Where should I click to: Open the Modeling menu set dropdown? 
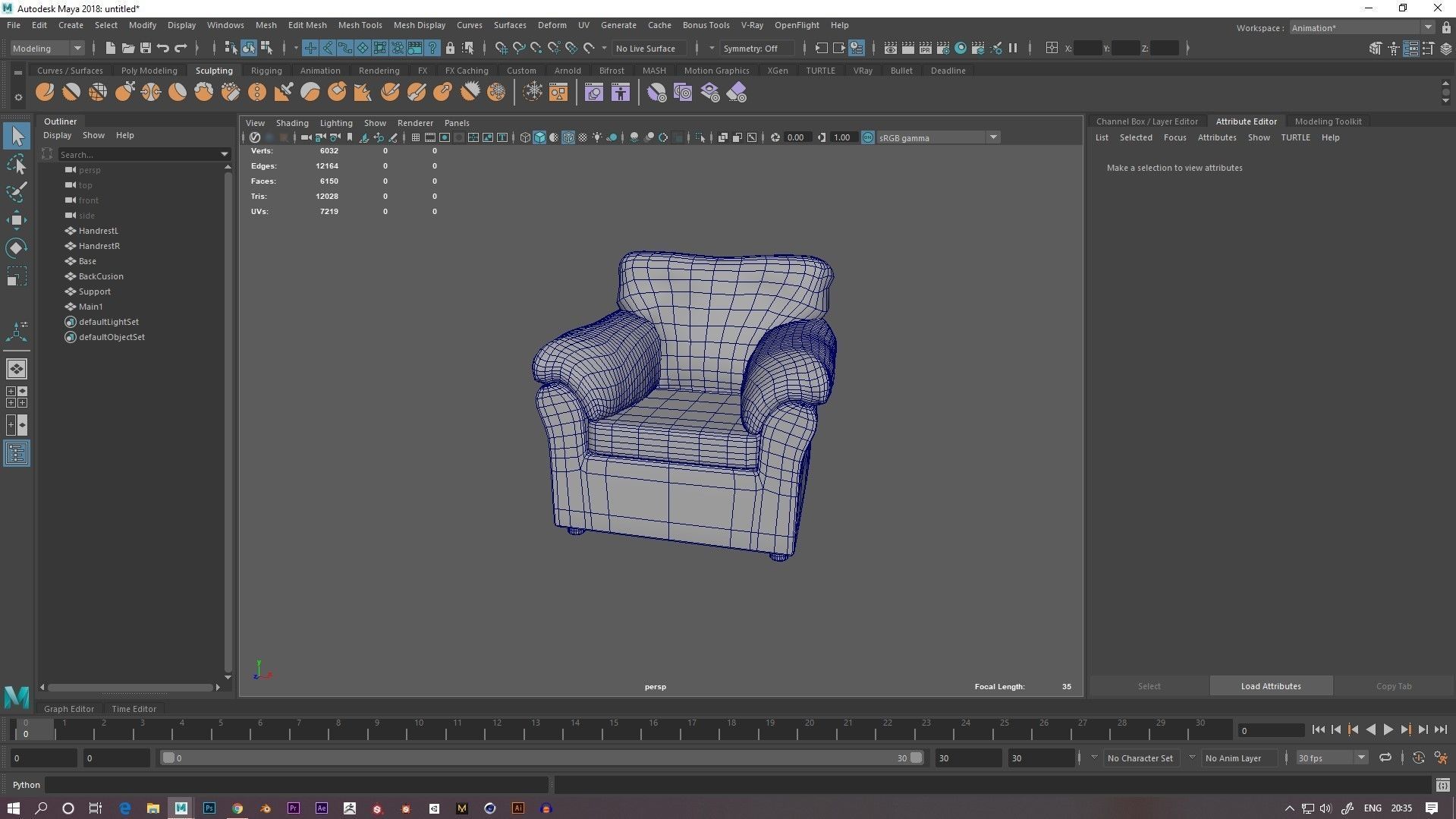(x=47, y=48)
